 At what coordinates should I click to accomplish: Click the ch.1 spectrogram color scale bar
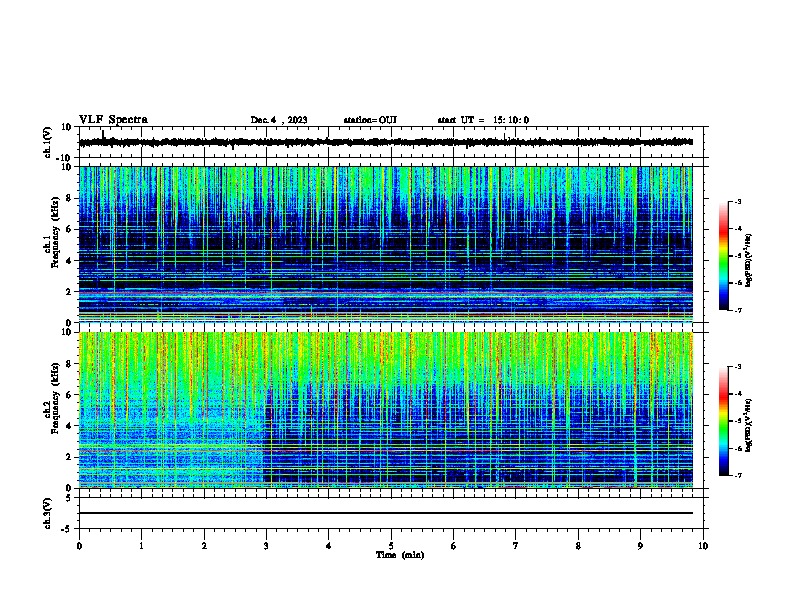tap(724, 256)
